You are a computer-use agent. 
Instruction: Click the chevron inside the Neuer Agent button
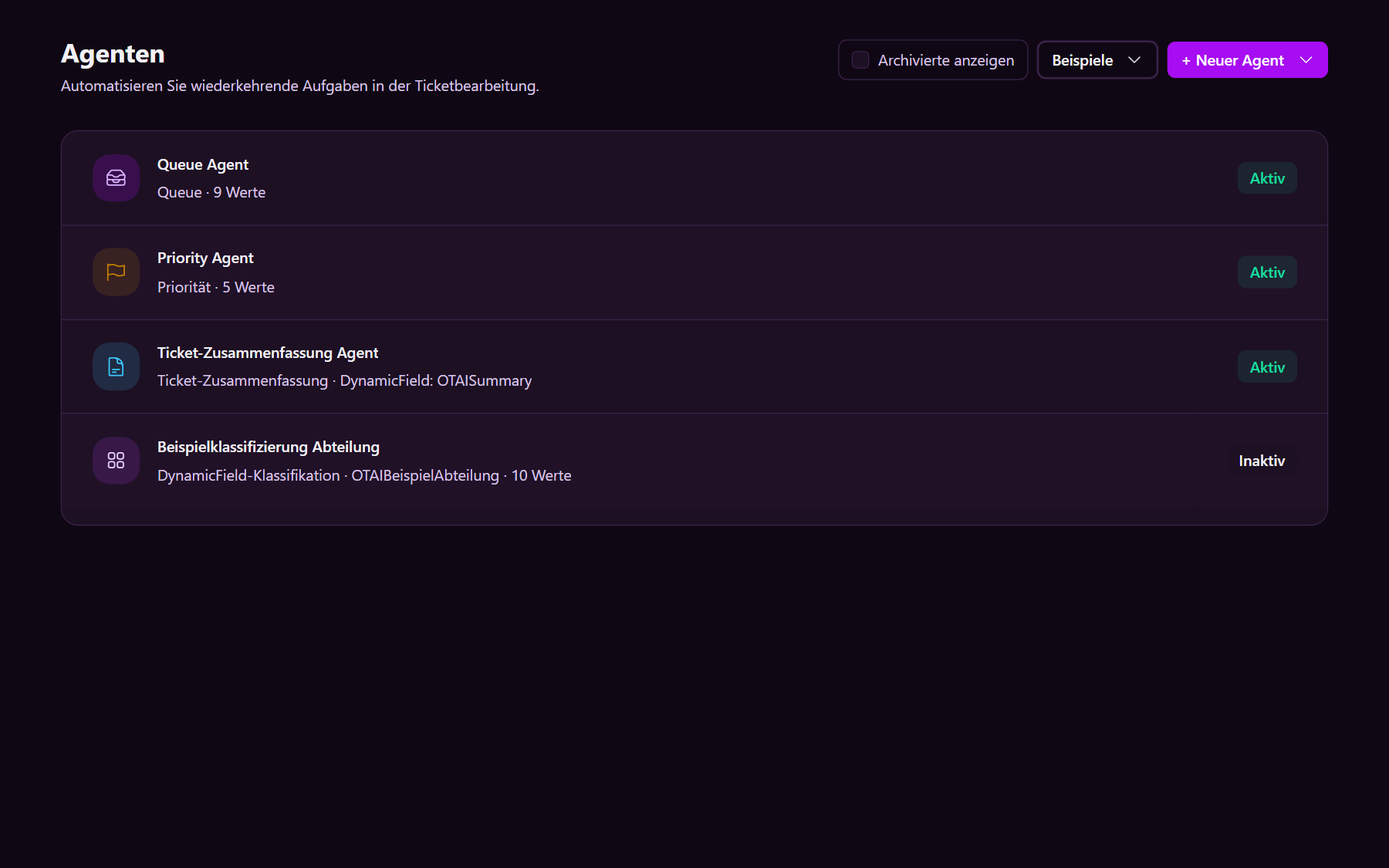point(1306,60)
